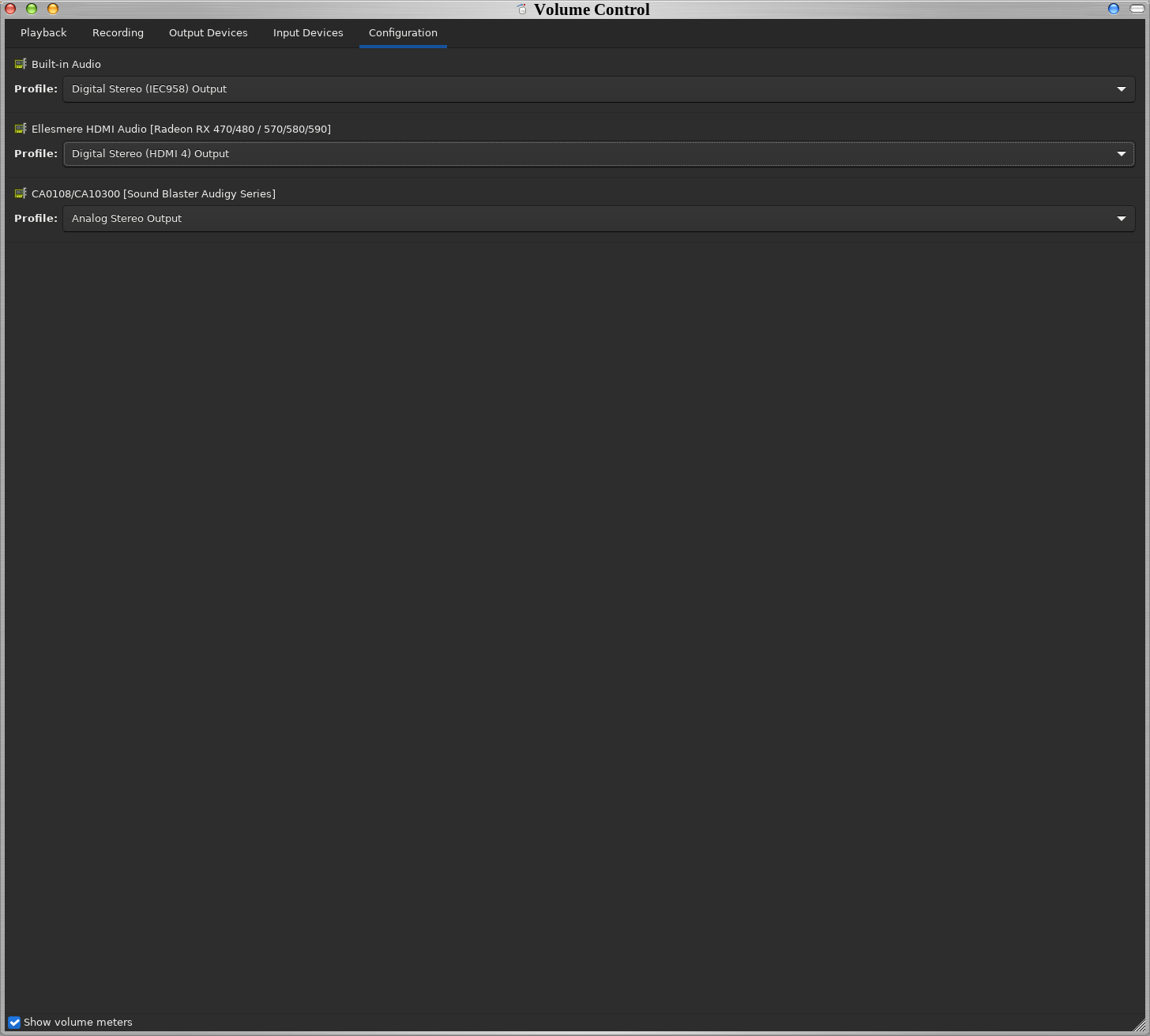Go to the Output Devices tab
This screenshot has height=1036, width=1150.
tap(208, 33)
